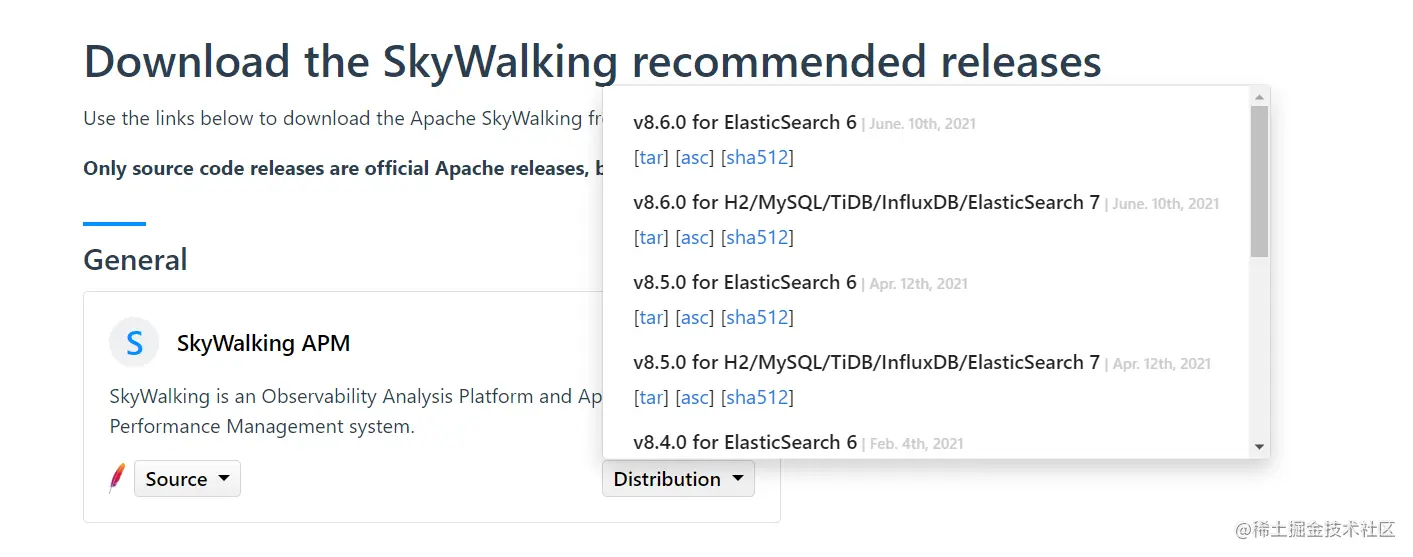
Task: Open sha512 for v8.6.0 ElasticSearch 7
Action: [x=757, y=237]
